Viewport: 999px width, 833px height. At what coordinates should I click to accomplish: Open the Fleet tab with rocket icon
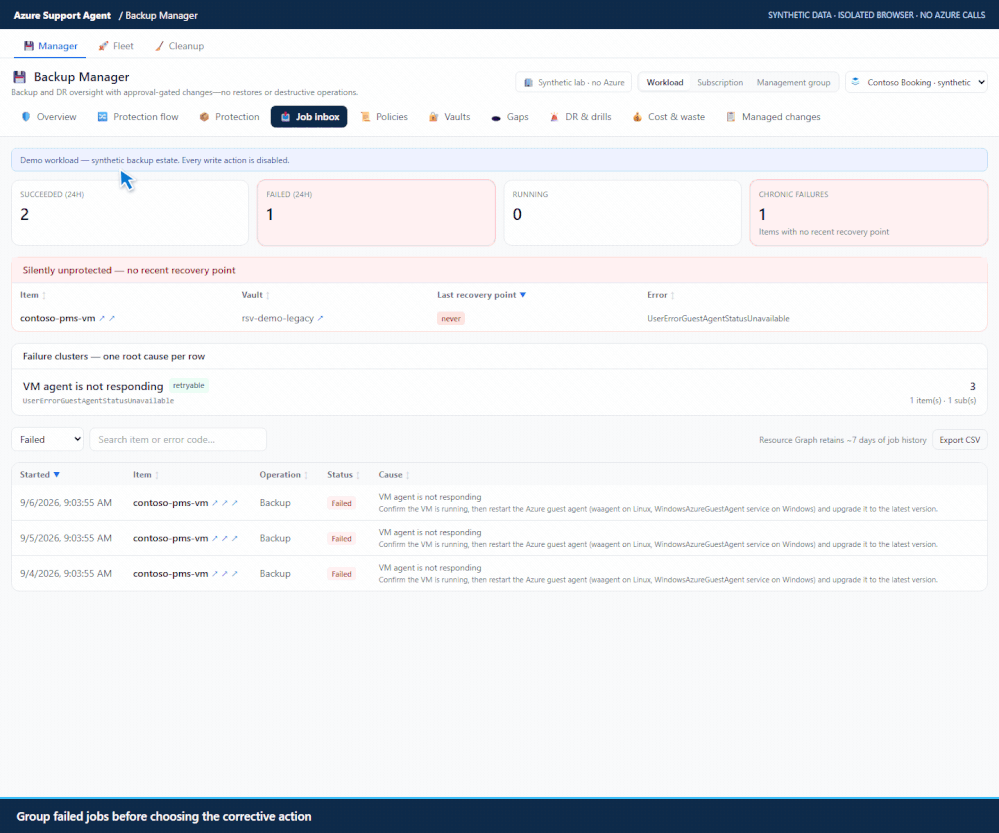tap(116, 46)
